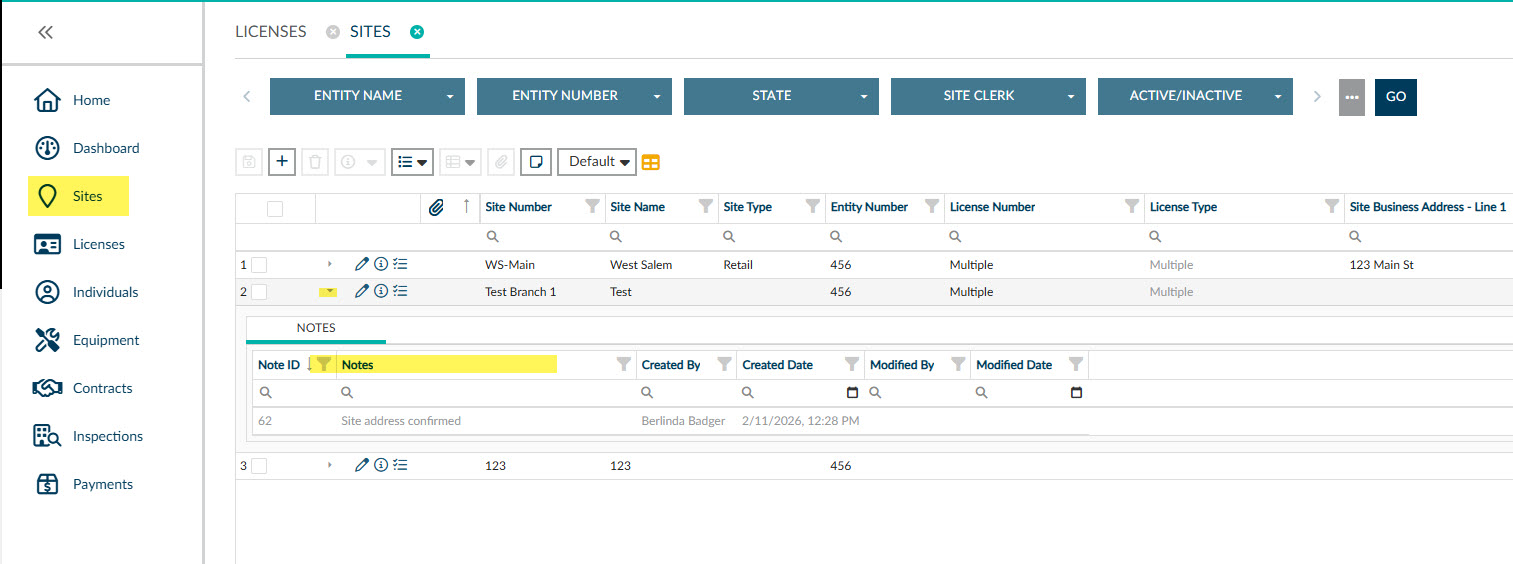
Task: Open the Site Type column filter icon
Action: [x=813, y=206]
